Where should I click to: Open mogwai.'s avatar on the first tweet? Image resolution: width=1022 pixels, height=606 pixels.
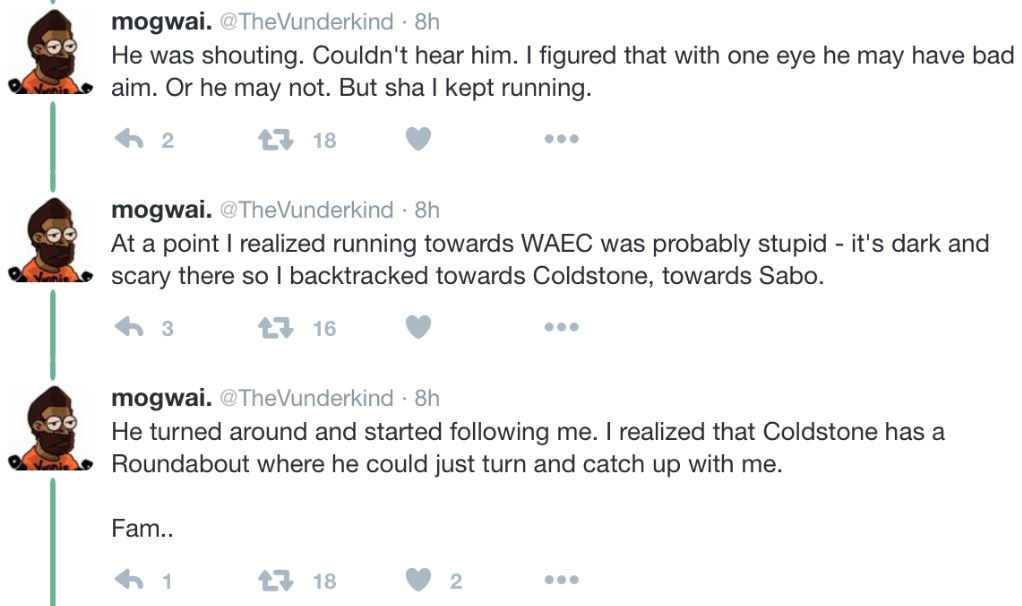[52, 52]
